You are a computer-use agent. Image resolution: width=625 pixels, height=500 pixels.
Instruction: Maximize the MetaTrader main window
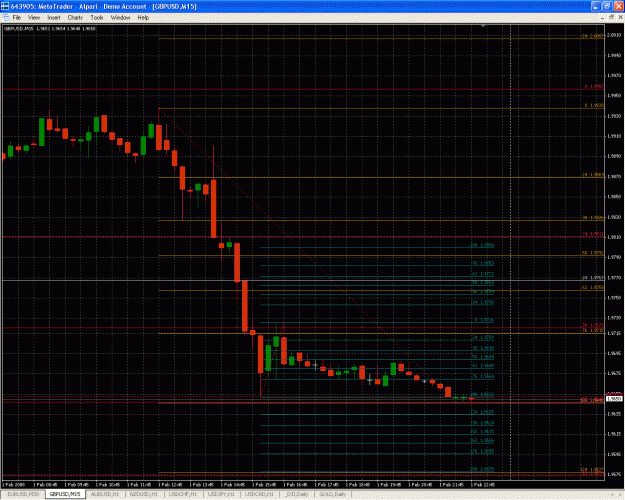click(607, 6)
